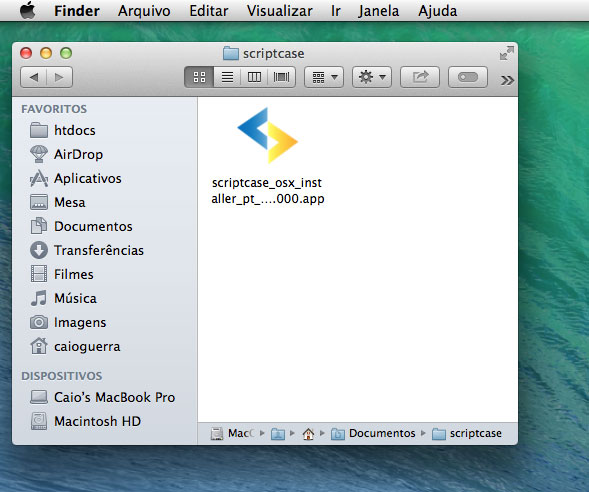Viewport: 589px width, 492px height.
Task: Go back with the left arrow button
Action: click(33, 77)
